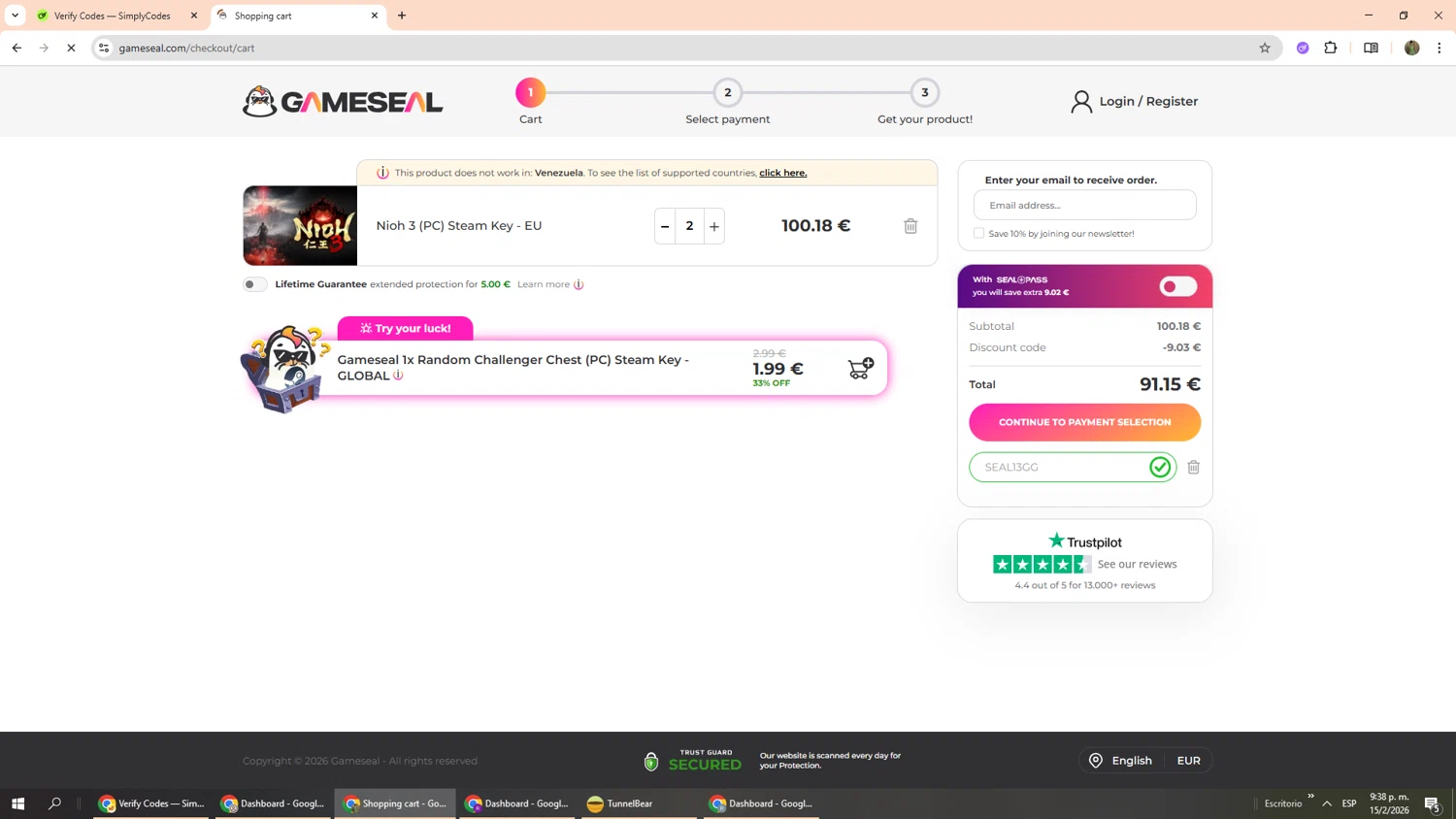Click See our reviews on Trustpilot
The height and width of the screenshot is (819, 1456).
click(x=1137, y=564)
